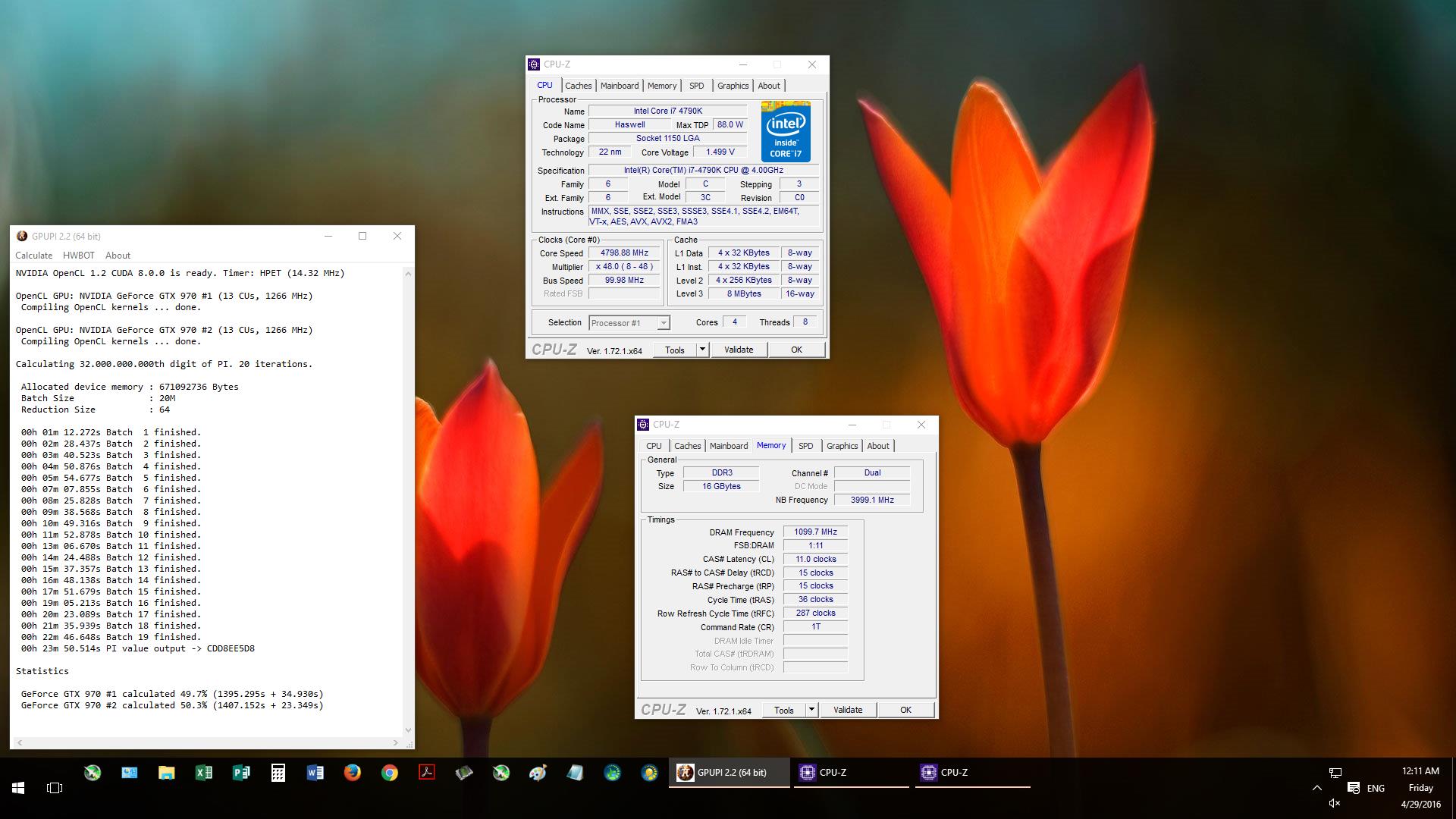
Task: Click GPUPI vertical scrollbar down arrow
Action: pyautogui.click(x=408, y=730)
